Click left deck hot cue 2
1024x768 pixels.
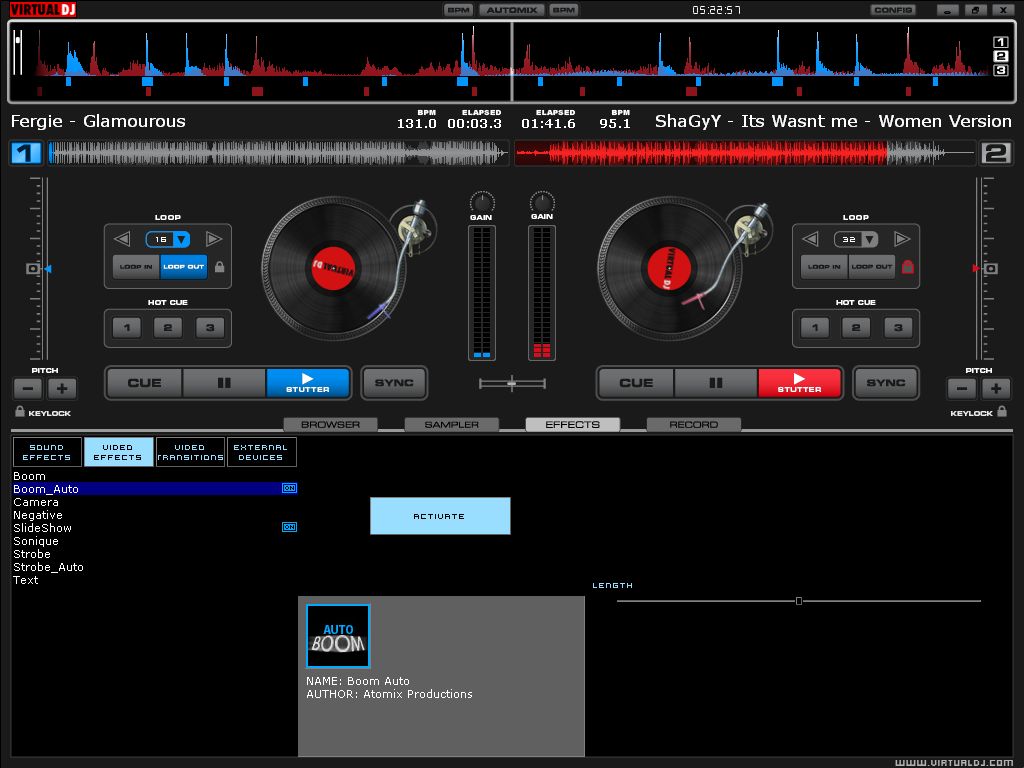pos(168,328)
